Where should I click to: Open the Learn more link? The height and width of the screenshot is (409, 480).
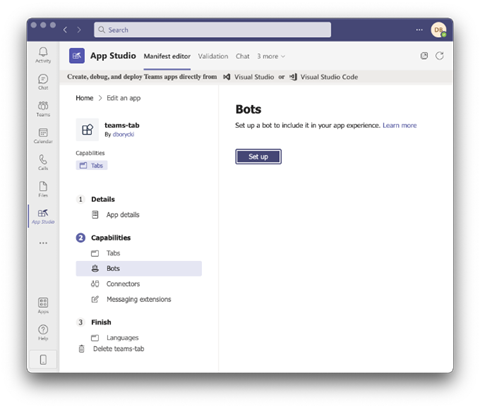pyautogui.click(x=400, y=125)
